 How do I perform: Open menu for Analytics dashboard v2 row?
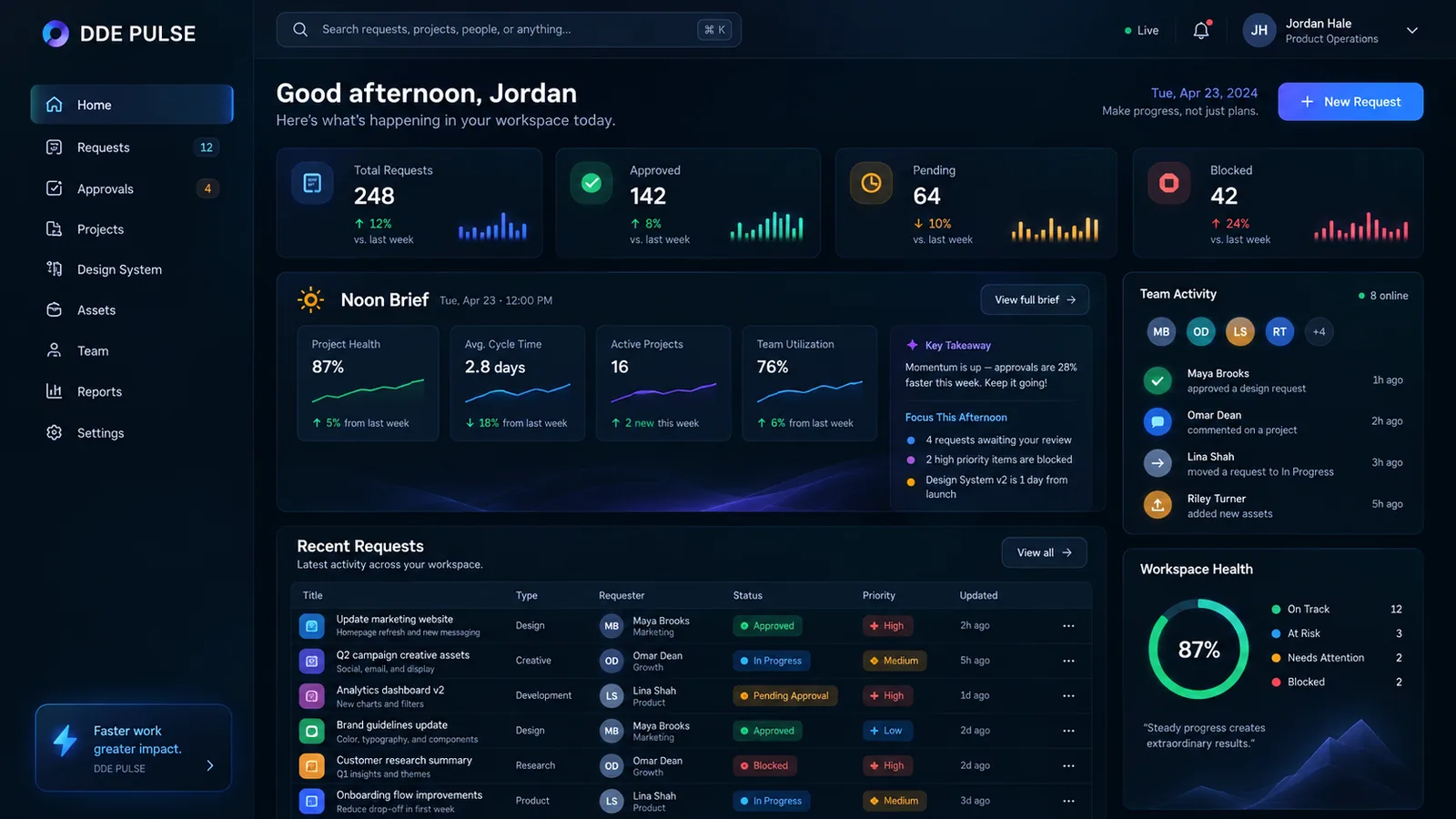[x=1068, y=696]
